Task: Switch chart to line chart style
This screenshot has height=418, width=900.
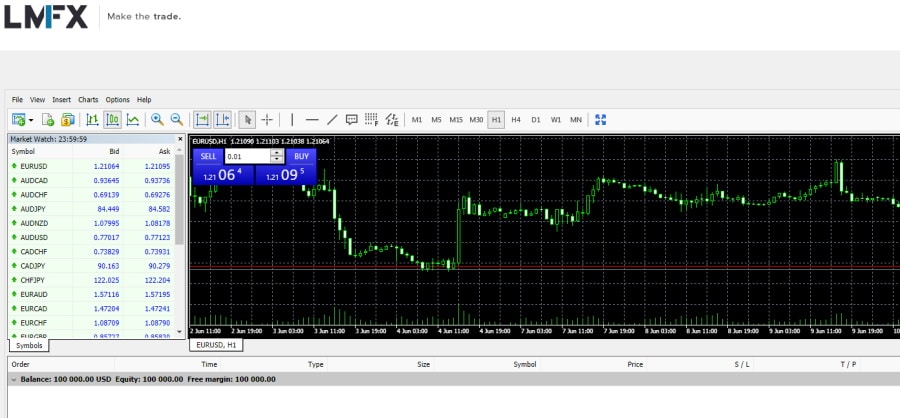Action: [x=133, y=119]
